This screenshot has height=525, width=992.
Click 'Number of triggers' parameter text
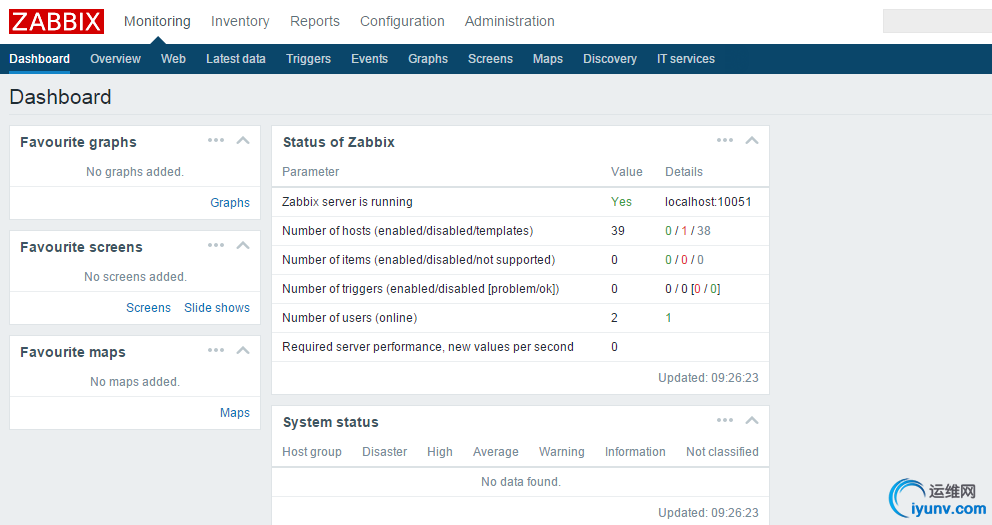(421, 289)
